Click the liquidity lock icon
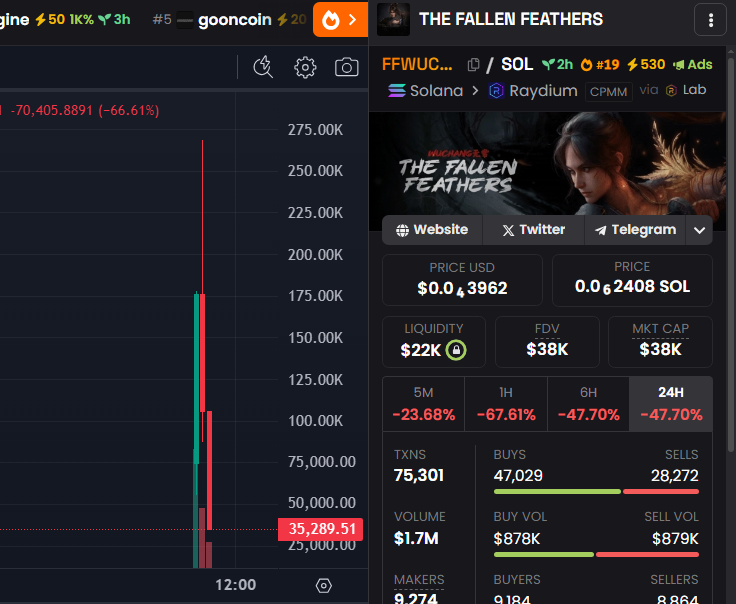The width and height of the screenshot is (736, 604). click(x=456, y=350)
